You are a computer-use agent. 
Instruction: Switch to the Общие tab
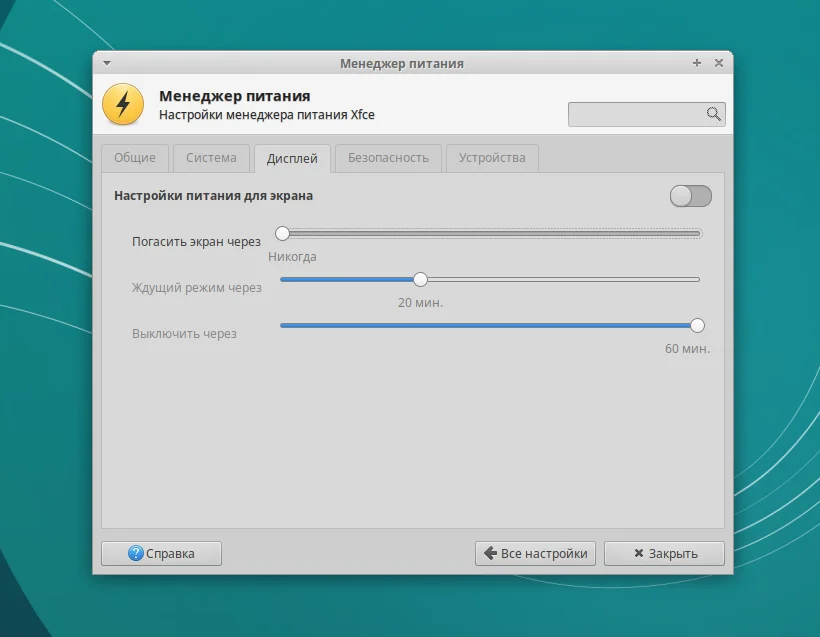pyautogui.click(x=135, y=158)
